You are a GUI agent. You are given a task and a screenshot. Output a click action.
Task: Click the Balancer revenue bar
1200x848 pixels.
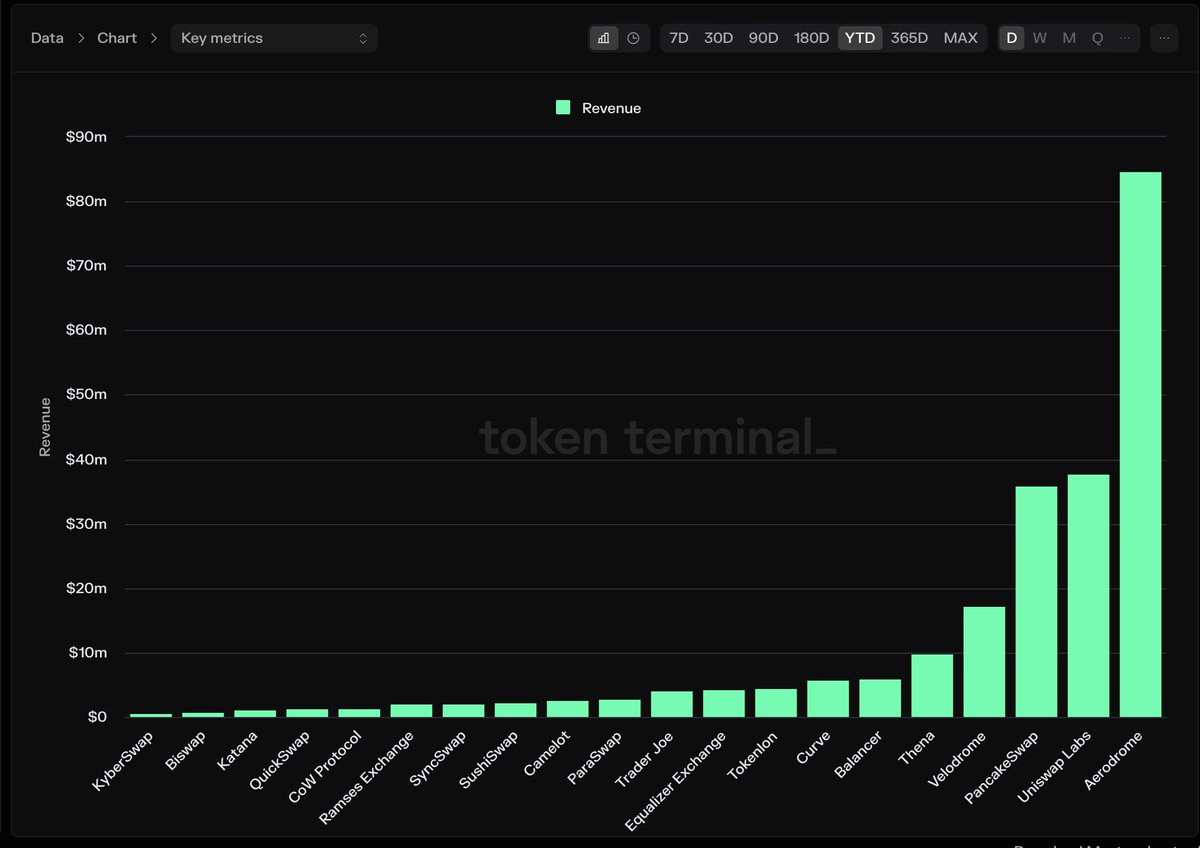[x=880, y=698]
